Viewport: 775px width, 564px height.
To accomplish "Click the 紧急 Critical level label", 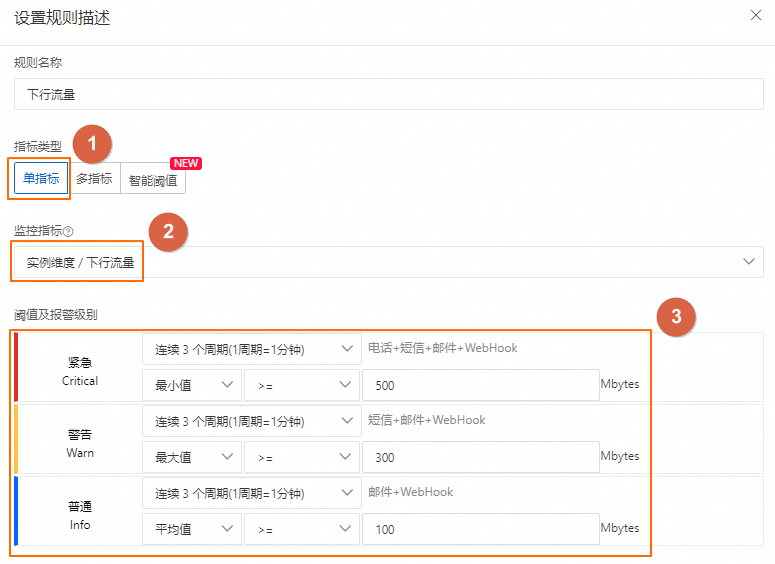I will tap(80, 371).
